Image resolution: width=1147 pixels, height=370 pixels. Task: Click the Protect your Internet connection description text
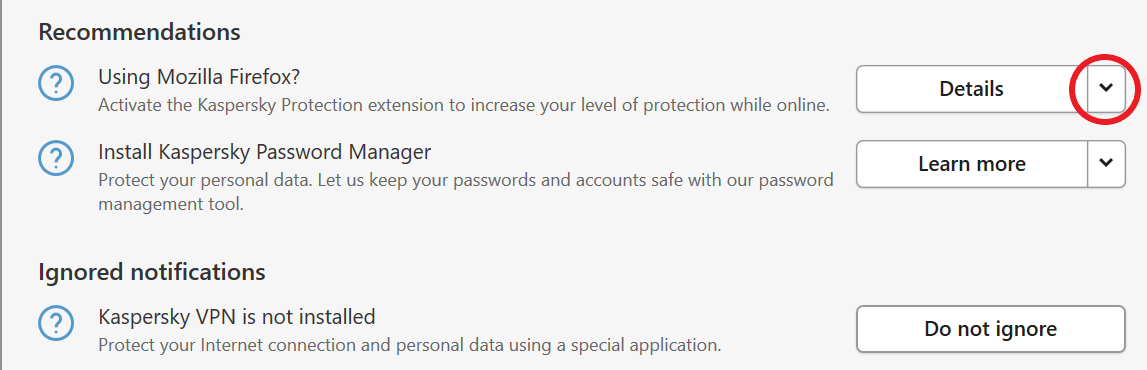pyautogui.click(x=410, y=344)
